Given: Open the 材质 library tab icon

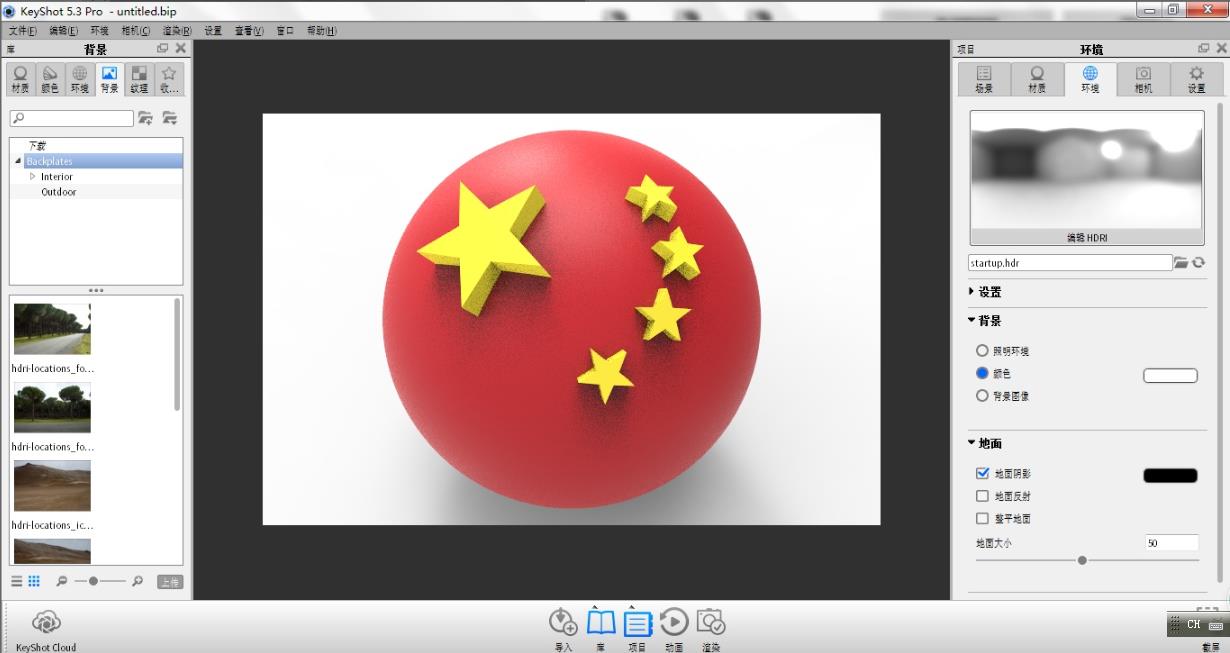Looking at the screenshot, I should point(20,78).
